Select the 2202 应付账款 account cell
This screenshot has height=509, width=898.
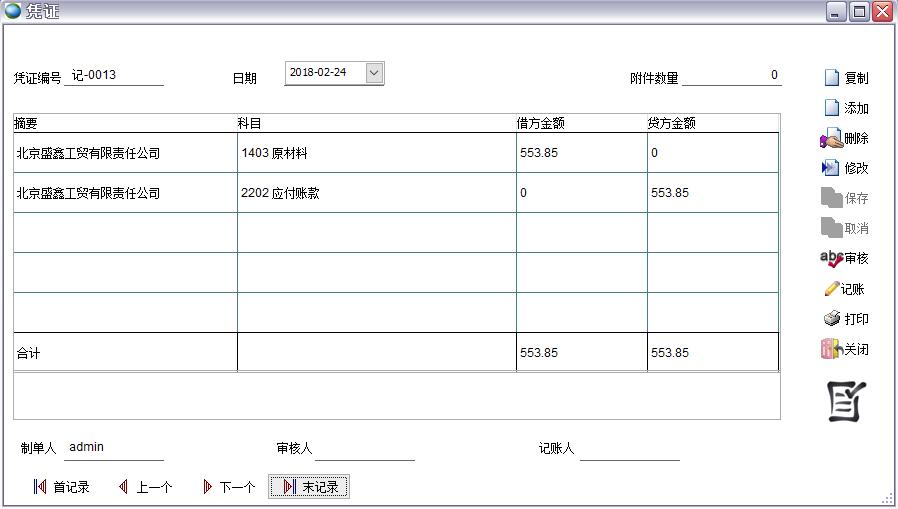(376, 193)
